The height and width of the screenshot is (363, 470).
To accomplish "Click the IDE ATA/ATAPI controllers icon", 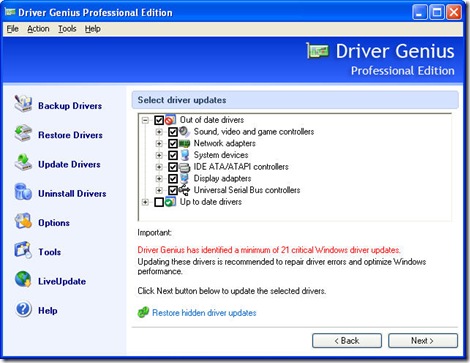I will [184, 167].
